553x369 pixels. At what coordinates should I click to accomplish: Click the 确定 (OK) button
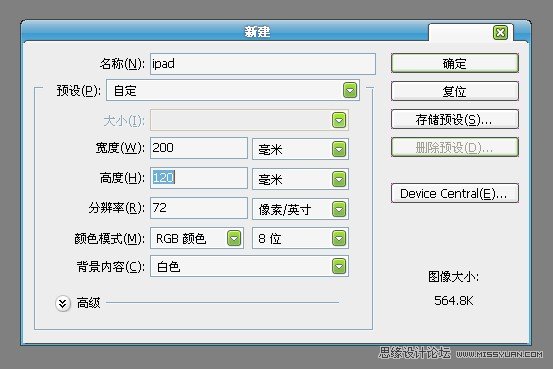coord(455,63)
